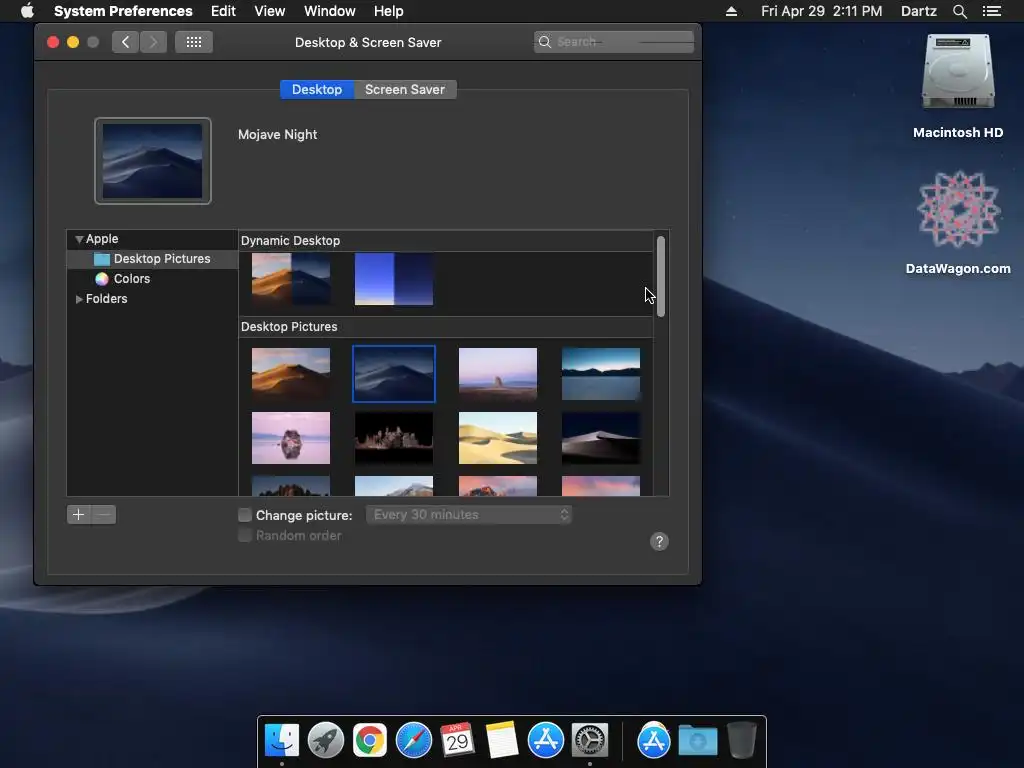This screenshot has width=1024, height=768.
Task: Choose the dark night rock formations picture
Action: click(394, 438)
